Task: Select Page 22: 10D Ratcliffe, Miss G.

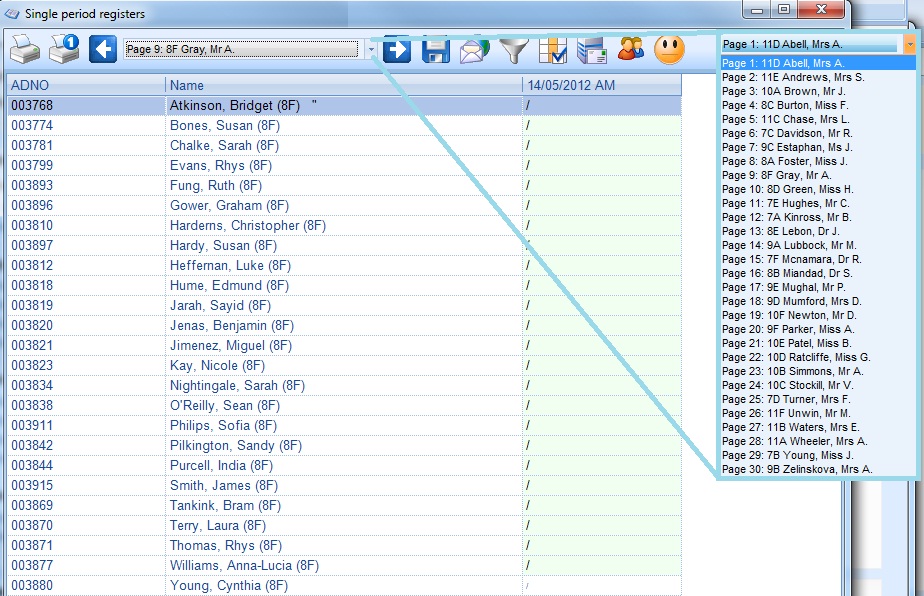Action: (x=818, y=357)
